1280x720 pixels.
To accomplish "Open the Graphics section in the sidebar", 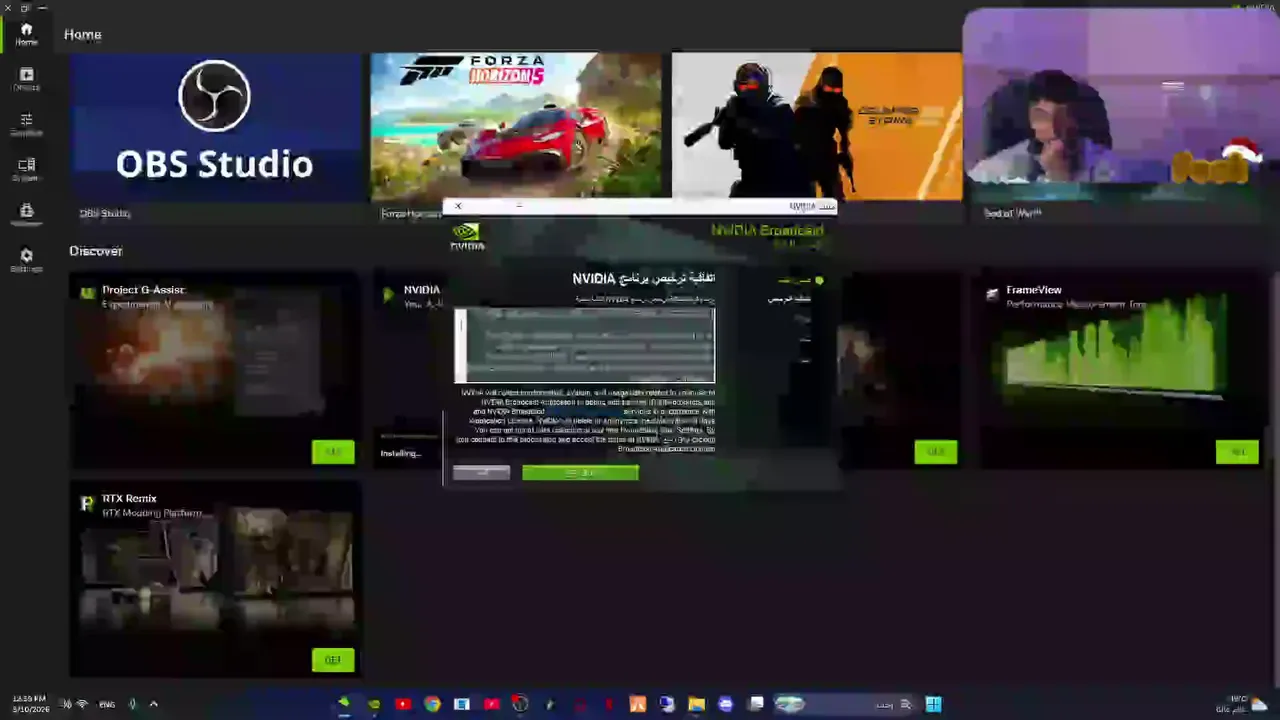I will coord(26,125).
